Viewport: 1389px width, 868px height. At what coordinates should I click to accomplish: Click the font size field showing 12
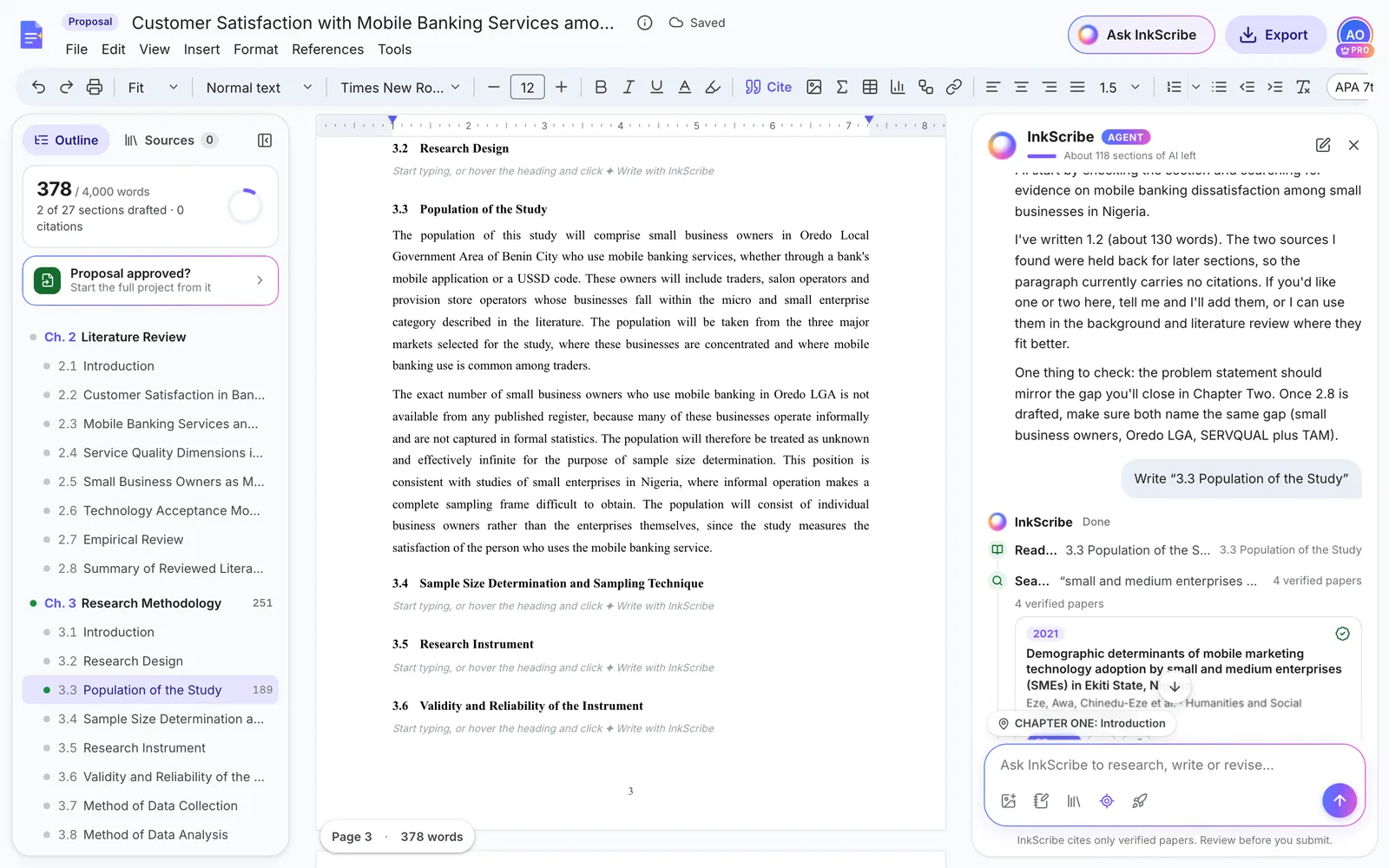click(527, 87)
